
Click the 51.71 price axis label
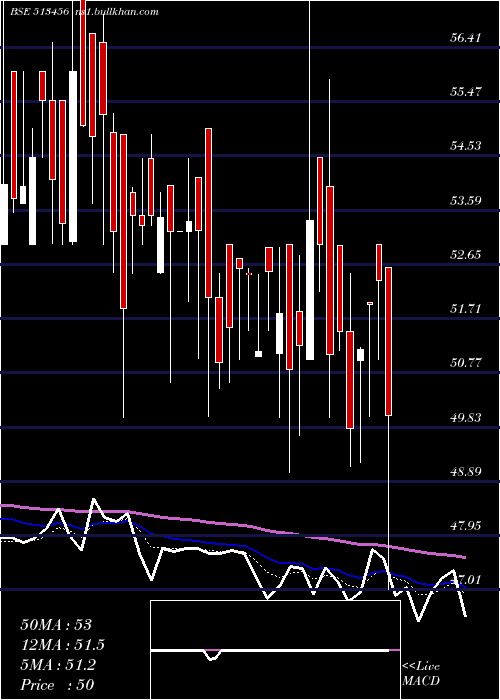click(x=465, y=308)
